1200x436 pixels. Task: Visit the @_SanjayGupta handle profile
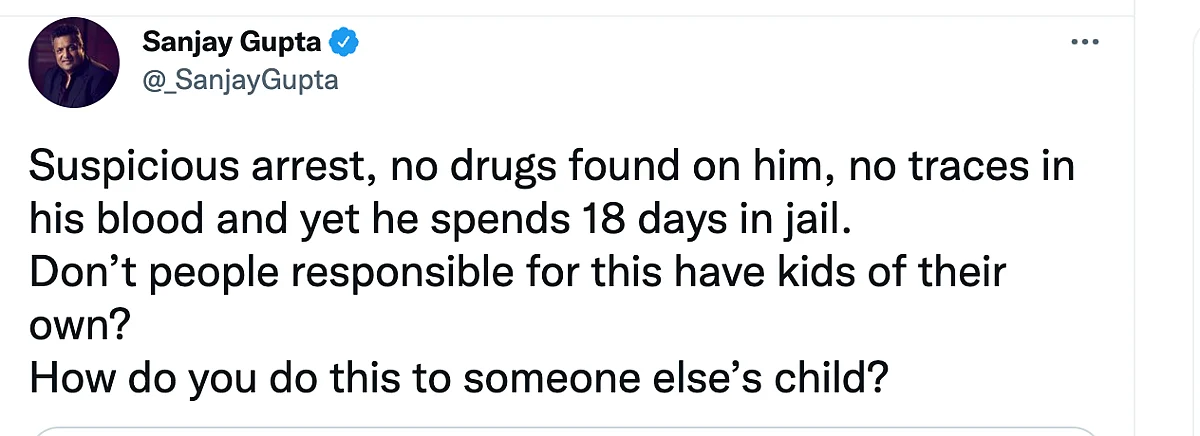pyautogui.click(x=240, y=81)
